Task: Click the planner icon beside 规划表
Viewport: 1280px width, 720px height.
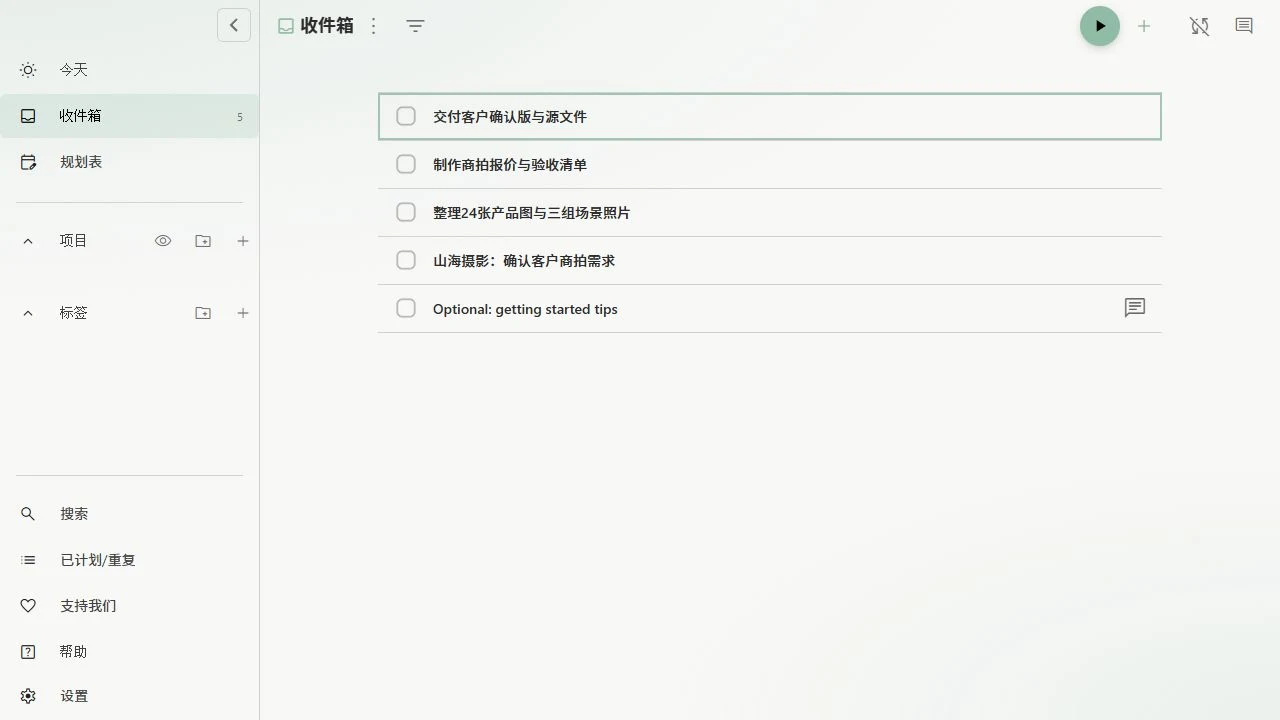Action: point(28,162)
